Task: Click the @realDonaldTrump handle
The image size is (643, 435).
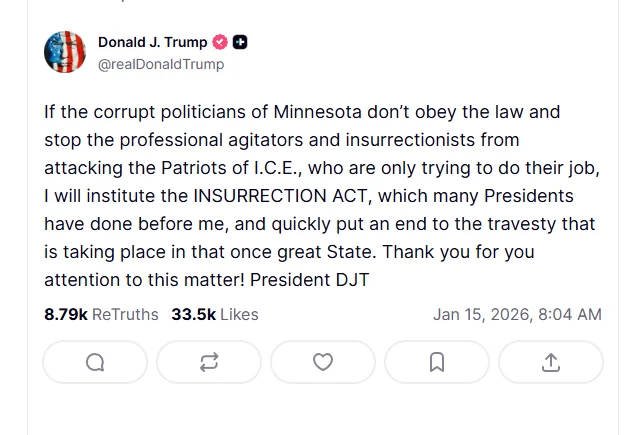Action: point(161,64)
